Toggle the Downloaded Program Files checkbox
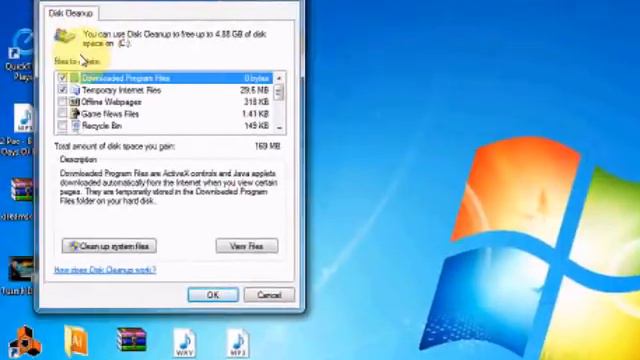This screenshot has width=640, height=360. point(62,78)
